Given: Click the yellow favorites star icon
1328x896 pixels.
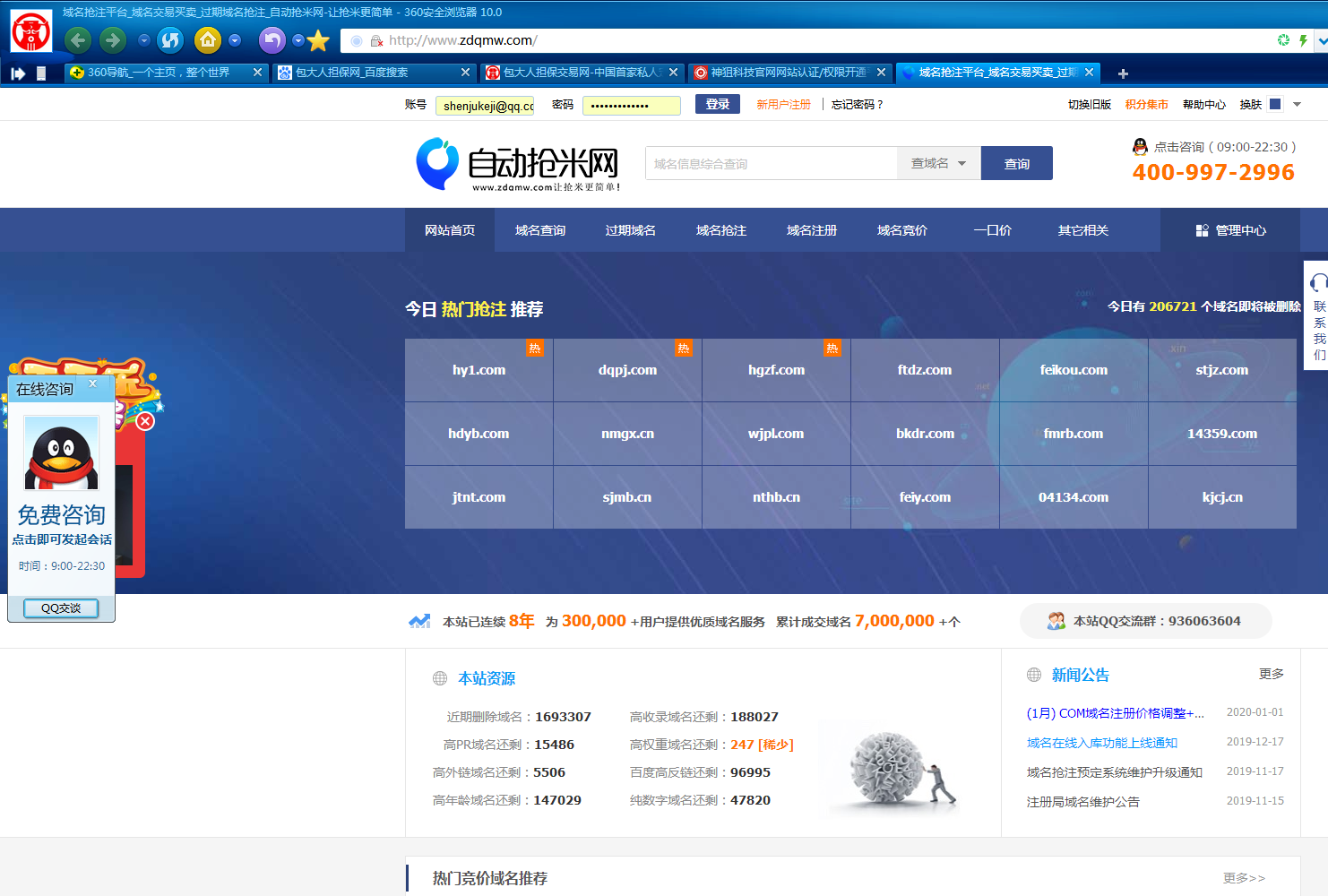Looking at the screenshot, I should [318, 41].
